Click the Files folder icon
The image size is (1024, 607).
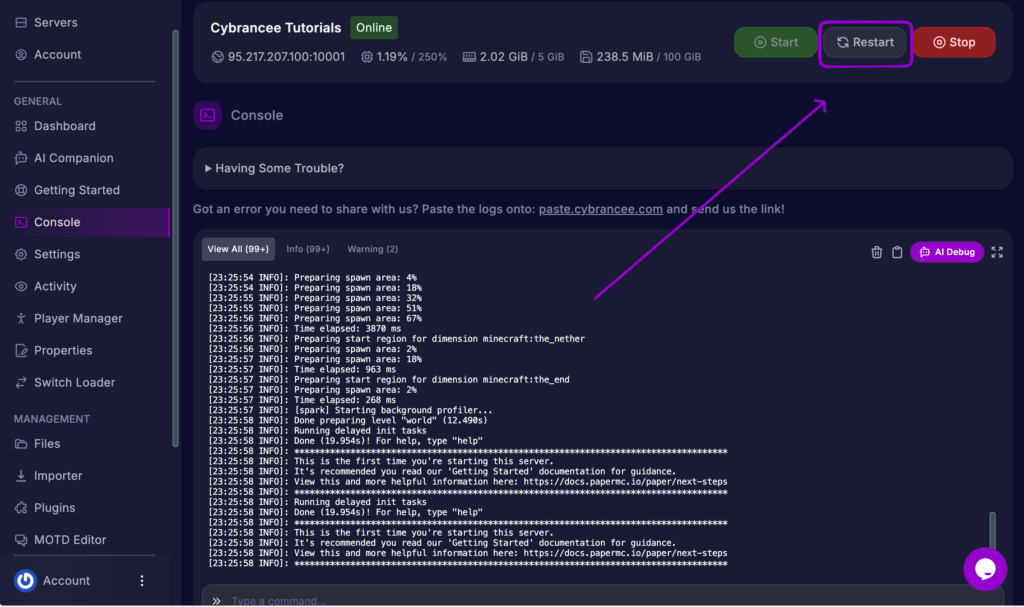point(21,444)
